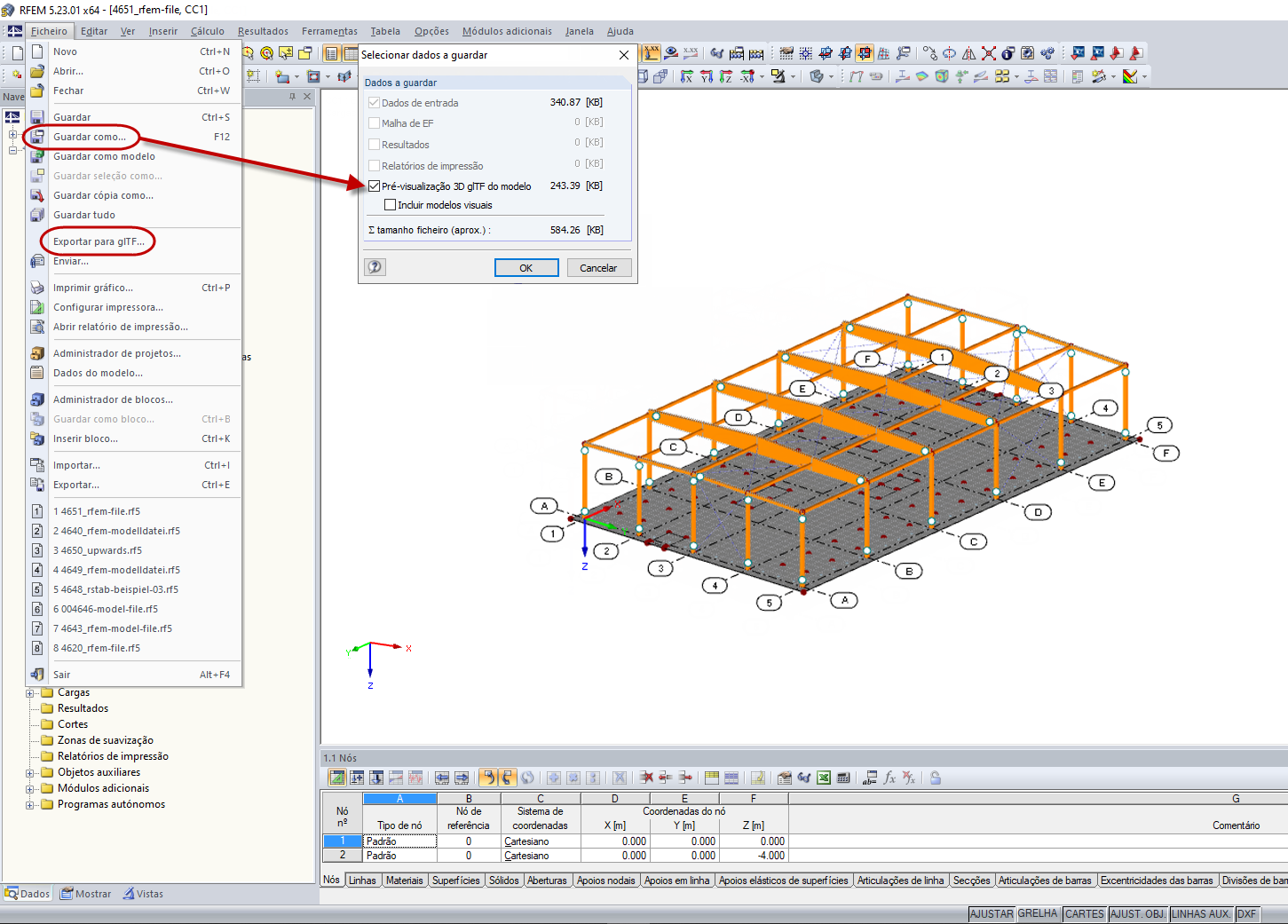Select the Relatórios de impressão tree folder
This screenshot has width=1288, height=924.
coord(105,756)
